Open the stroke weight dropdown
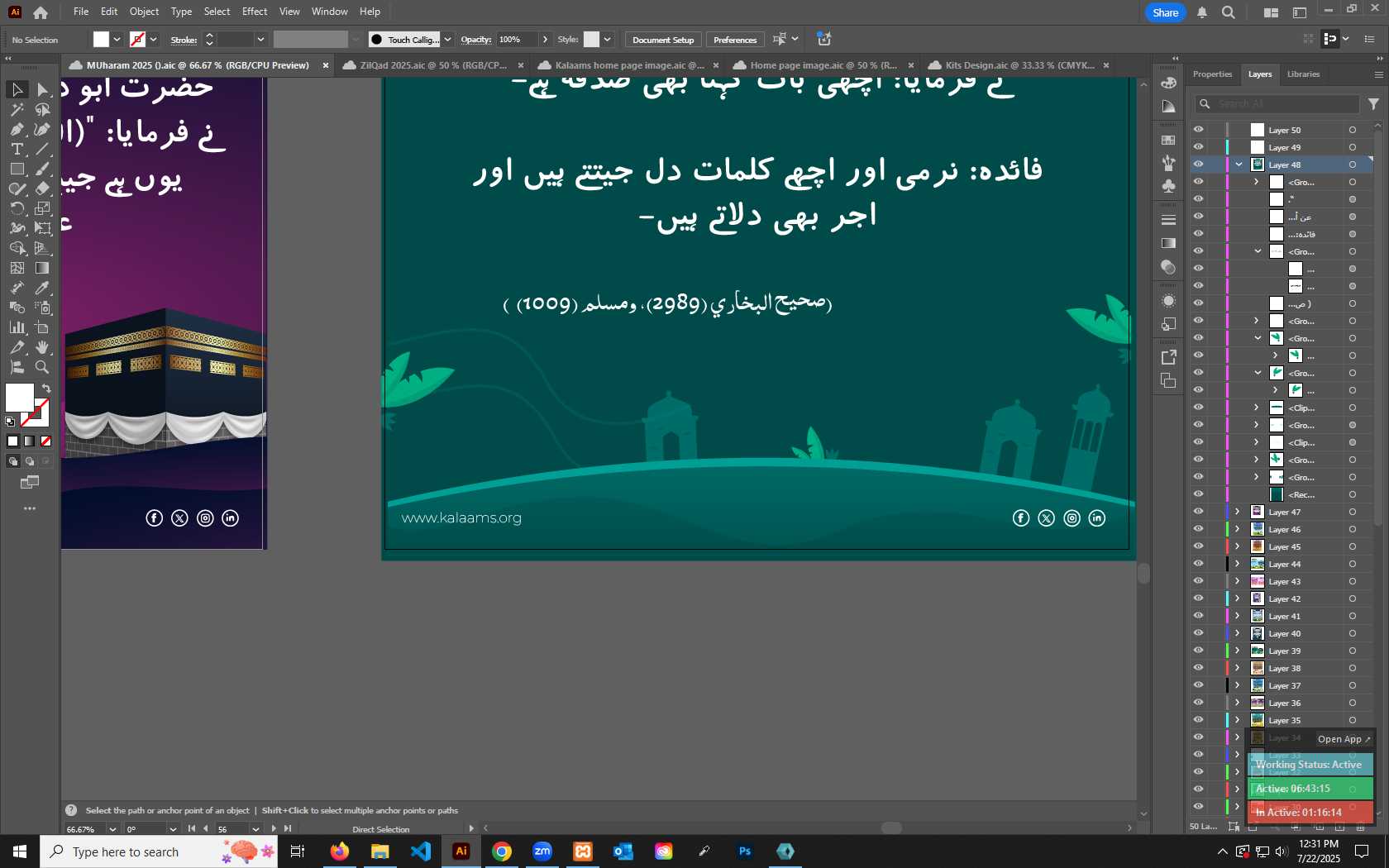The height and width of the screenshot is (868, 1389). (x=260, y=40)
